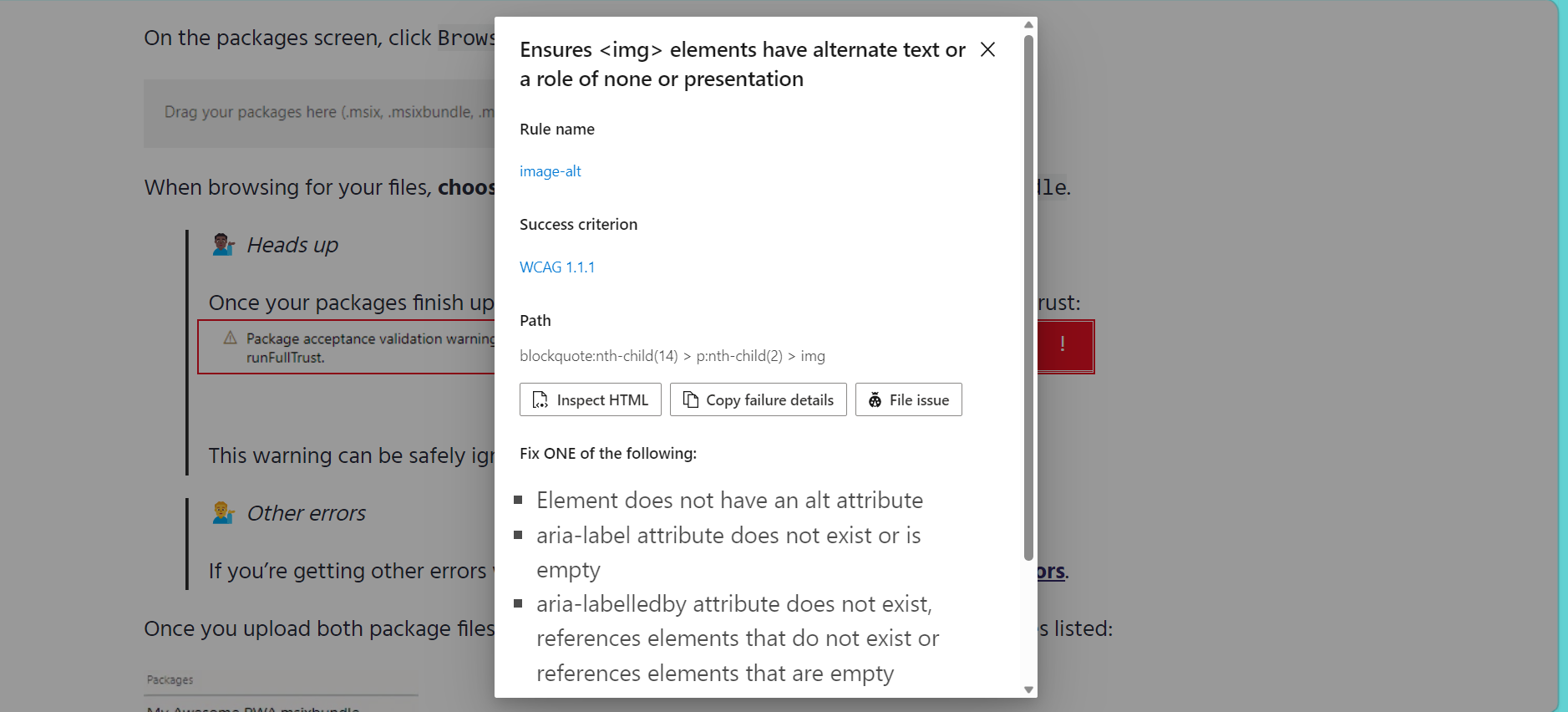This screenshot has width=1568, height=712.
Task: Click the scrollbar down arrow of the dialog
Action: point(1027,691)
